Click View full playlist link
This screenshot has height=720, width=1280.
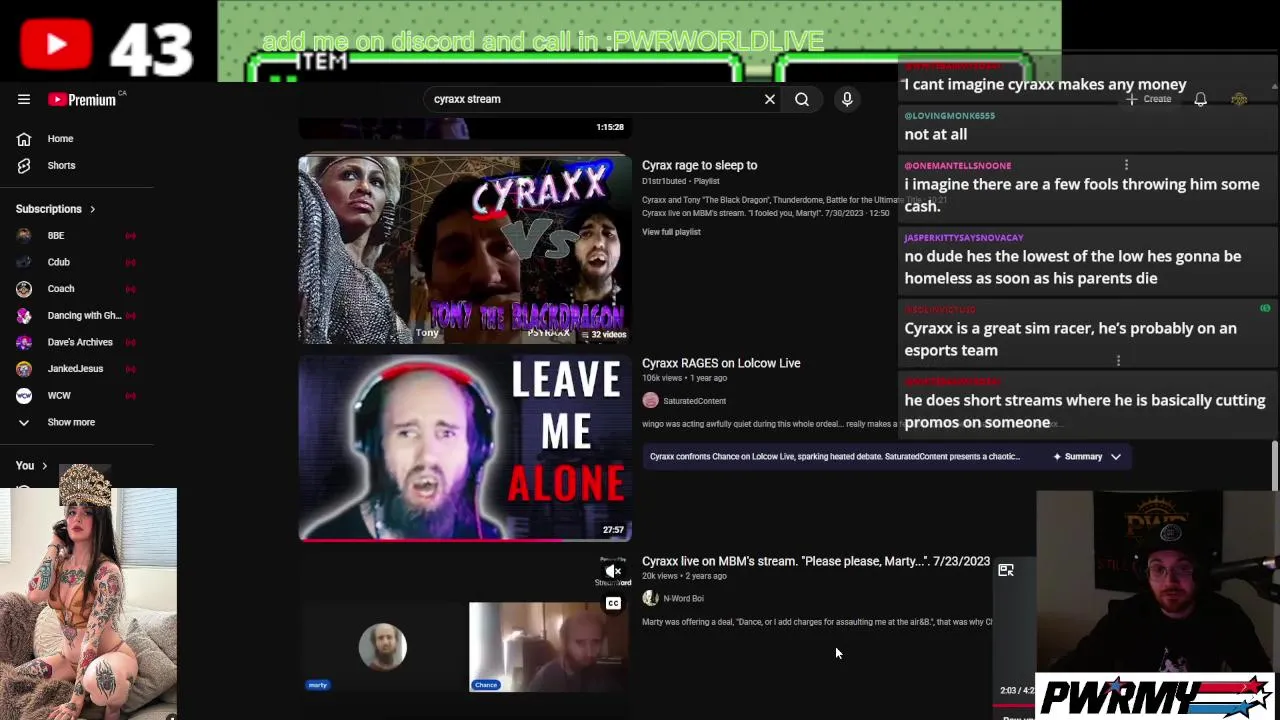671,232
